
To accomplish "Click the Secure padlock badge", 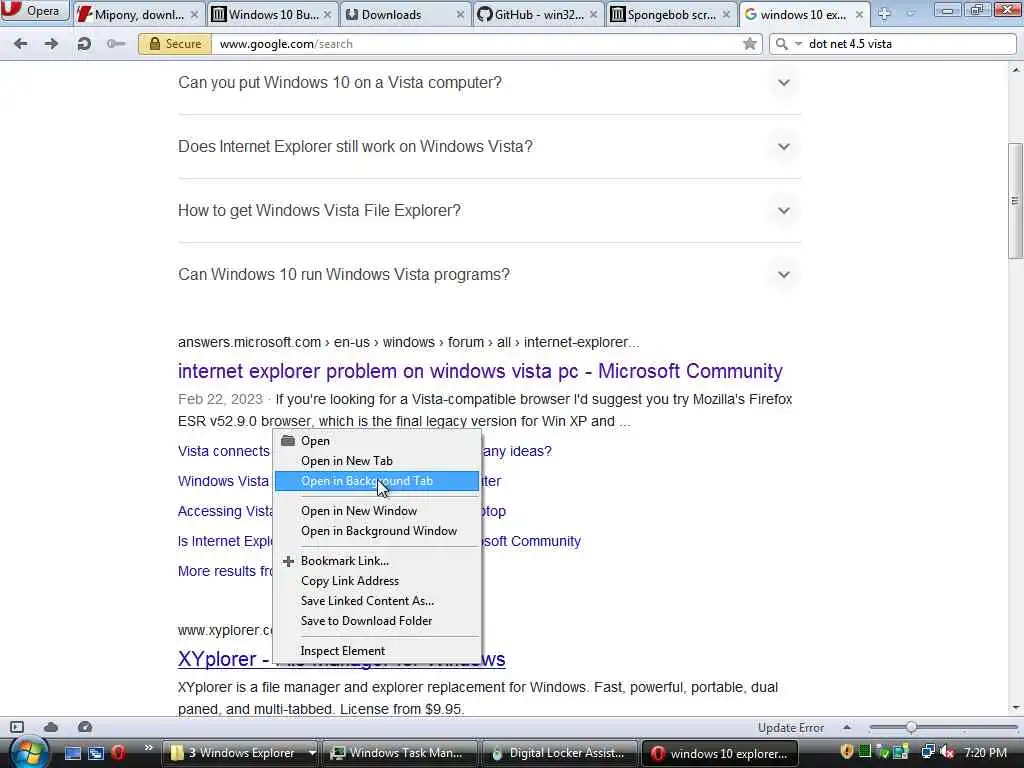I will [x=175, y=44].
